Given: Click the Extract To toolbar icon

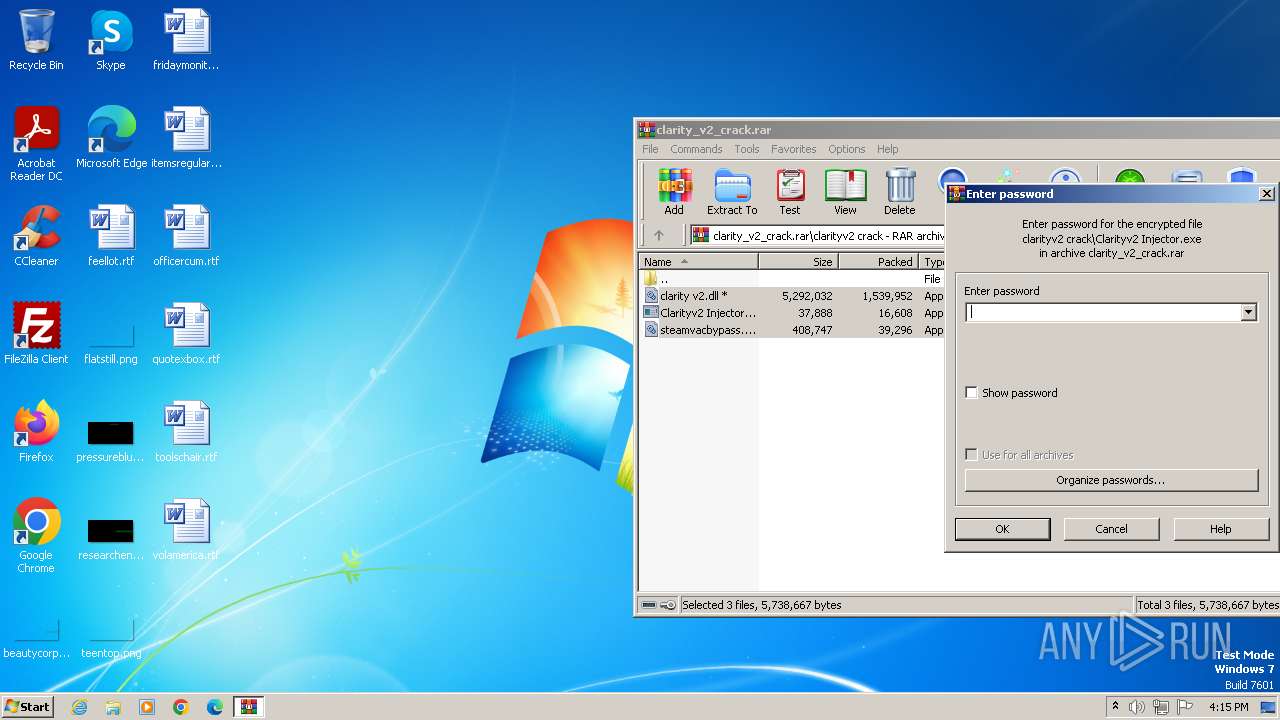Looking at the screenshot, I should [x=732, y=191].
